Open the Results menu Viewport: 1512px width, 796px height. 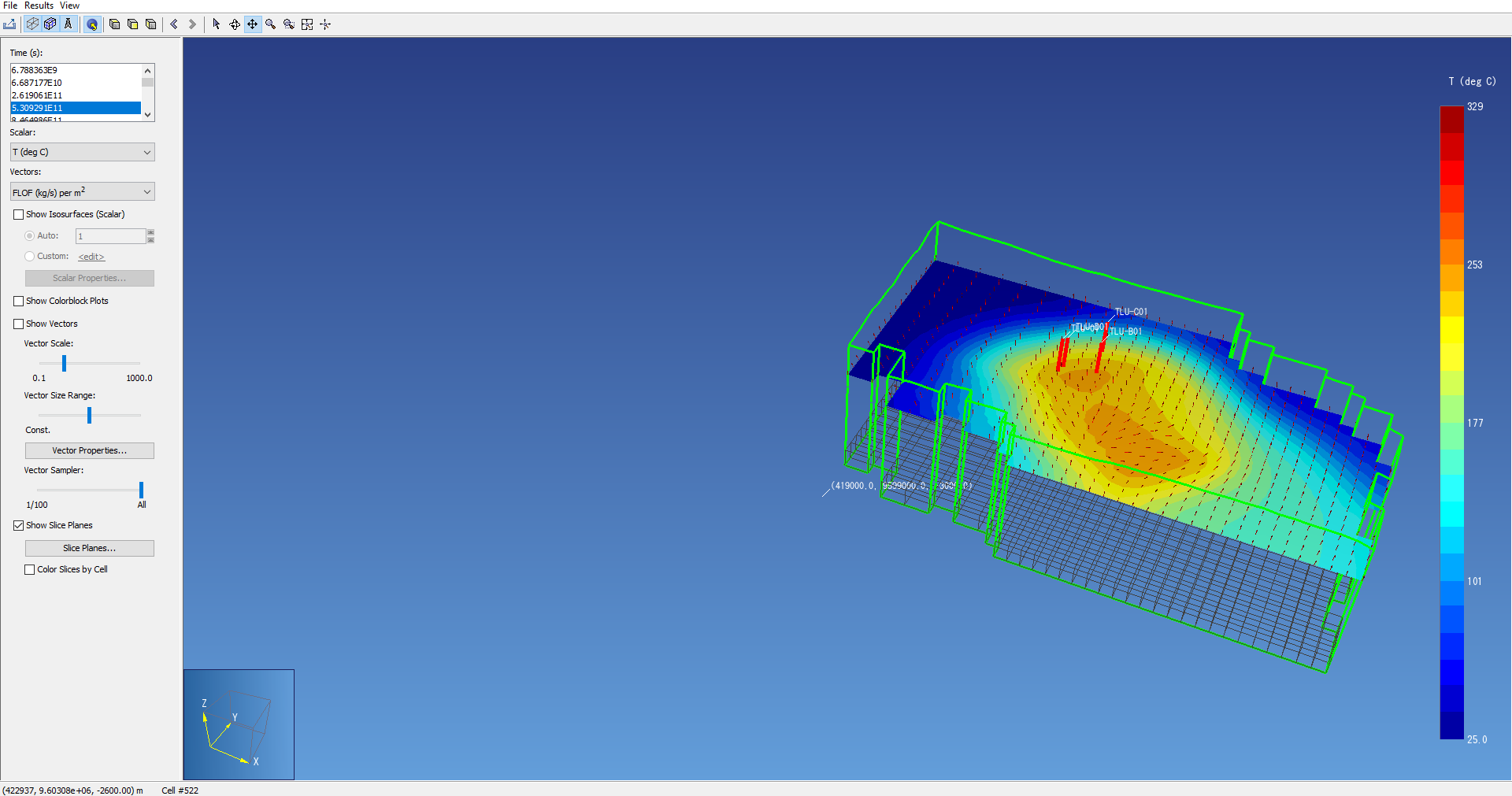(x=39, y=6)
